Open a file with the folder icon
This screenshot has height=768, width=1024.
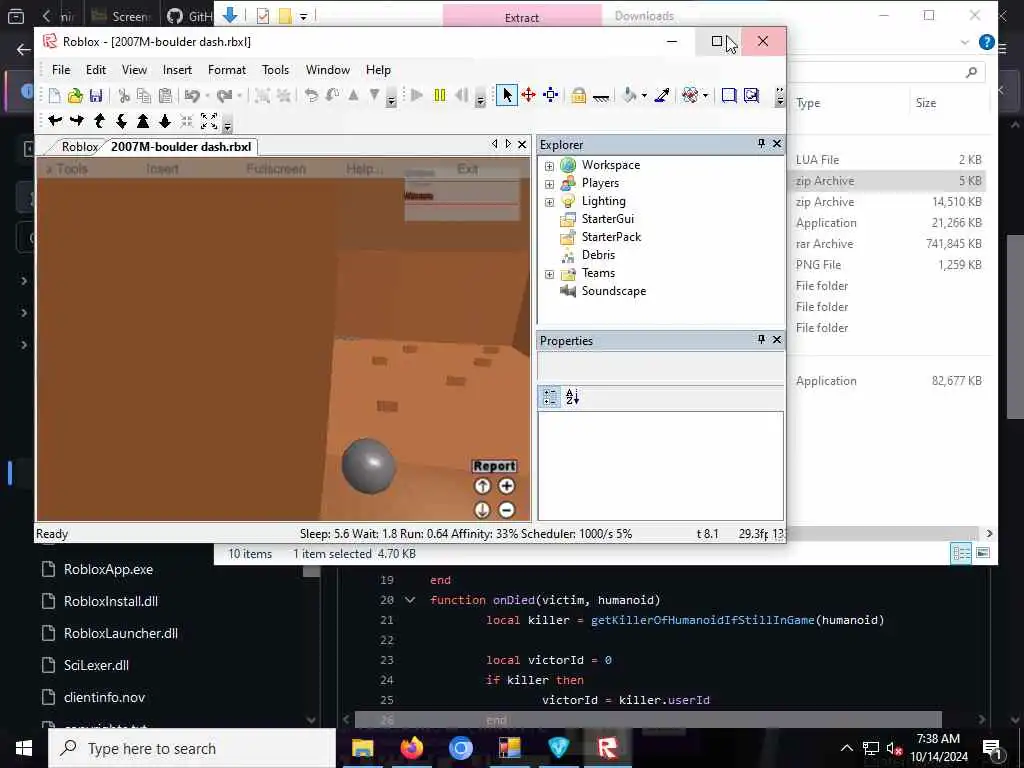coord(75,96)
